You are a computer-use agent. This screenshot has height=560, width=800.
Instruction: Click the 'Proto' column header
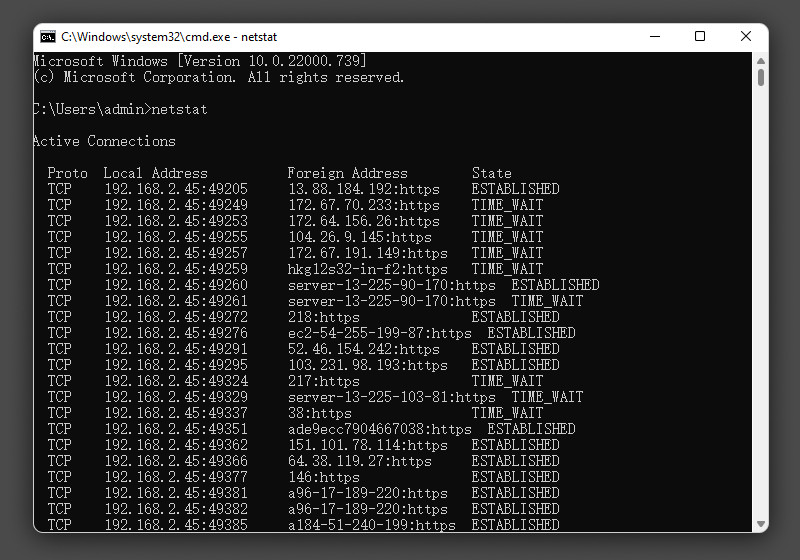coord(67,173)
